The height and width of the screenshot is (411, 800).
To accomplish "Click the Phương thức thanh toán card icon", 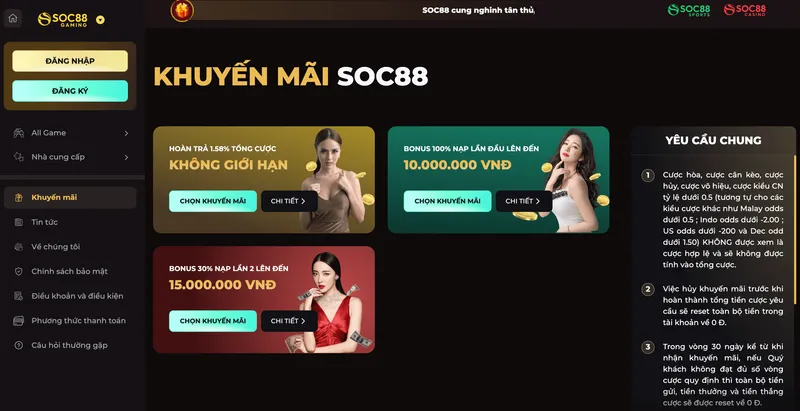I will point(19,321).
